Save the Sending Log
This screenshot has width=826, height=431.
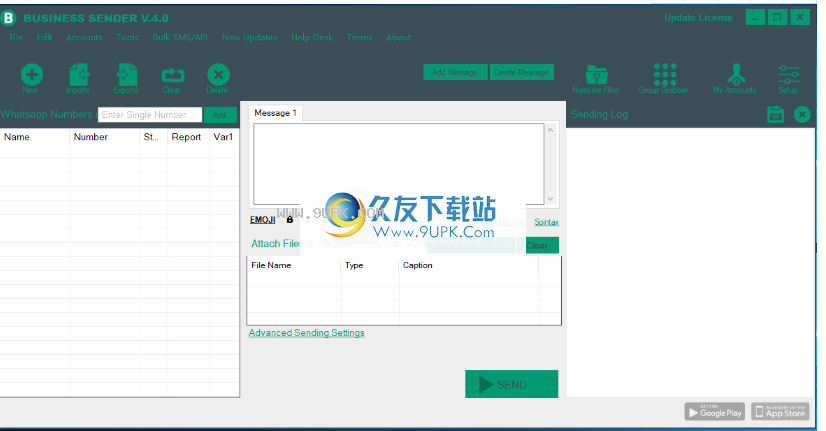point(775,114)
